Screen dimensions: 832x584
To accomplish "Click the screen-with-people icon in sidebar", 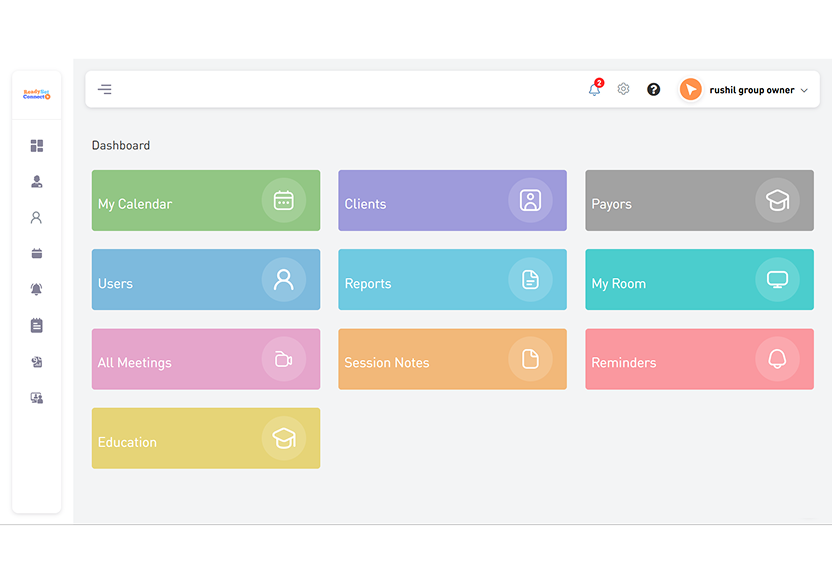I will coord(37,398).
